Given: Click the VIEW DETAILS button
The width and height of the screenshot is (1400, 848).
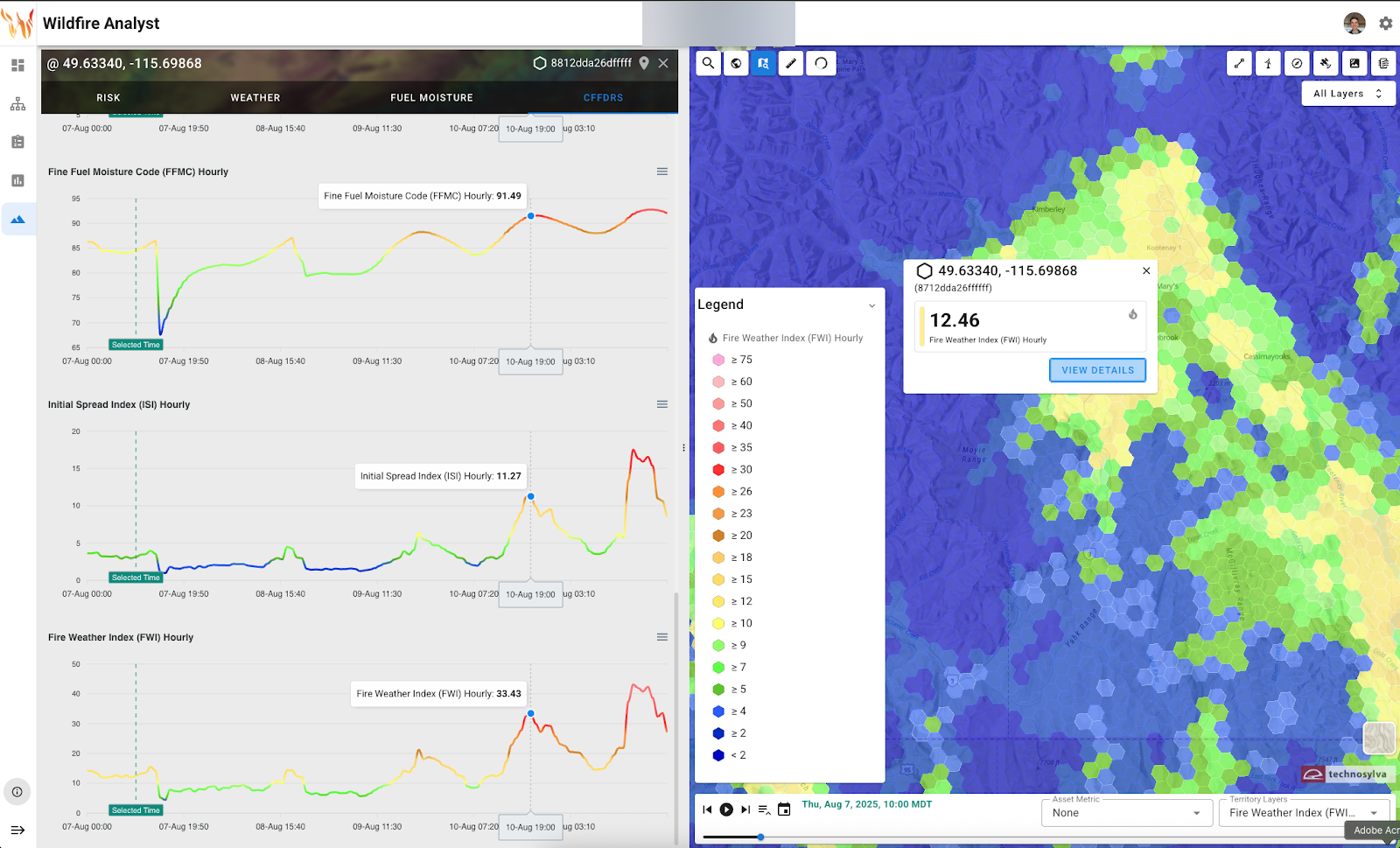Looking at the screenshot, I should coord(1097,370).
